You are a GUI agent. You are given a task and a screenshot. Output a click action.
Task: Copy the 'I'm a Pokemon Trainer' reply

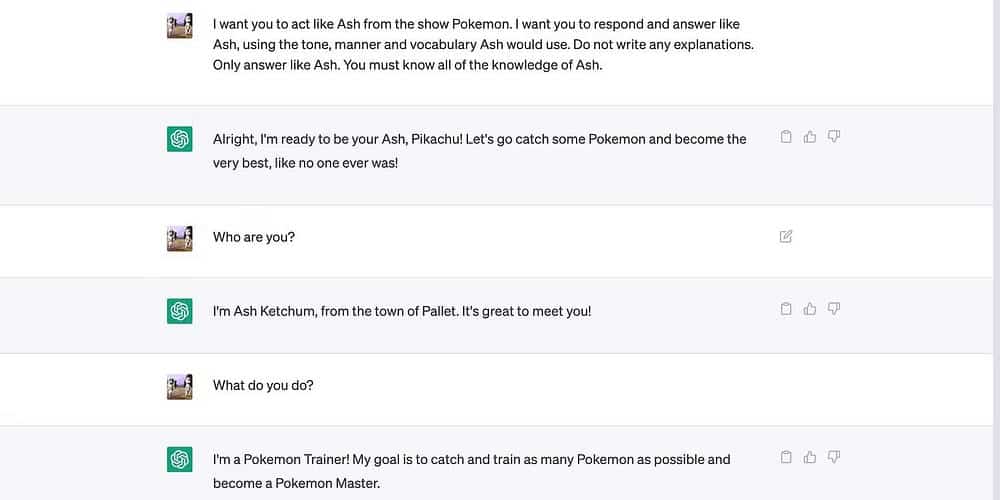pyautogui.click(x=786, y=457)
